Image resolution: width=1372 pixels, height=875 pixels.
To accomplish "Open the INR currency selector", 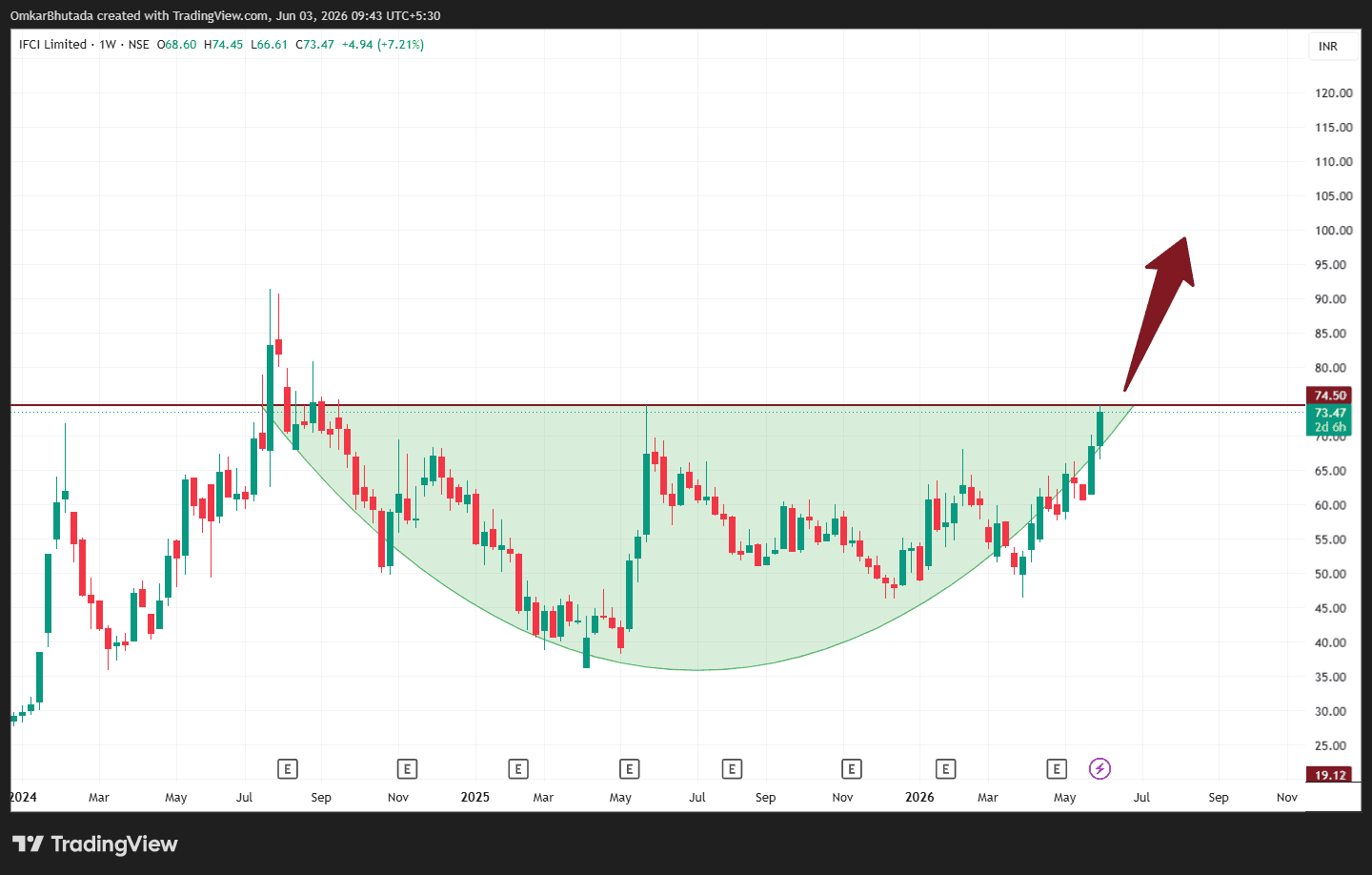I will (x=1328, y=46).
